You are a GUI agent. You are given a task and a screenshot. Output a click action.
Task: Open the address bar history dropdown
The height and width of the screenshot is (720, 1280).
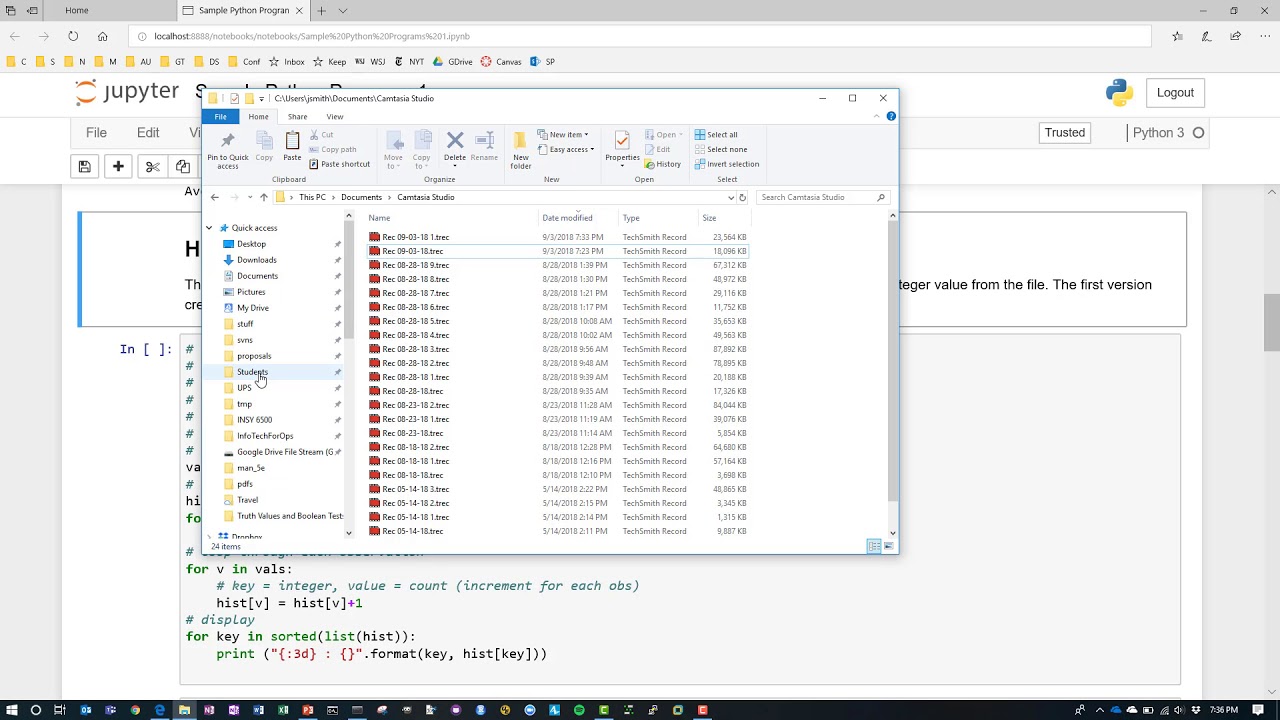click(x=731, y=197)
